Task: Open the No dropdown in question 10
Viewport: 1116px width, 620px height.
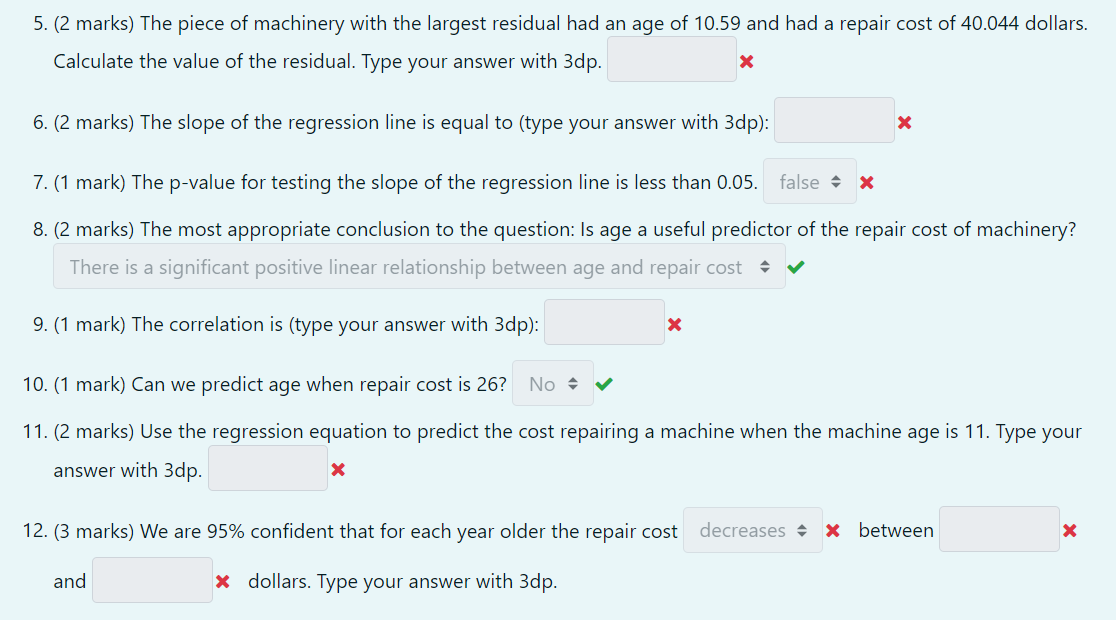Action: pos(553,382)
